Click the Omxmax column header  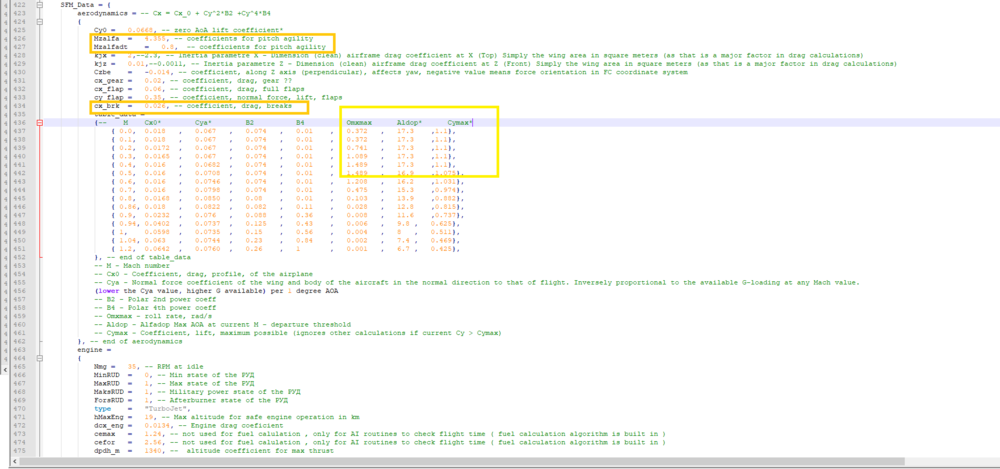click(x=359, y=123)
